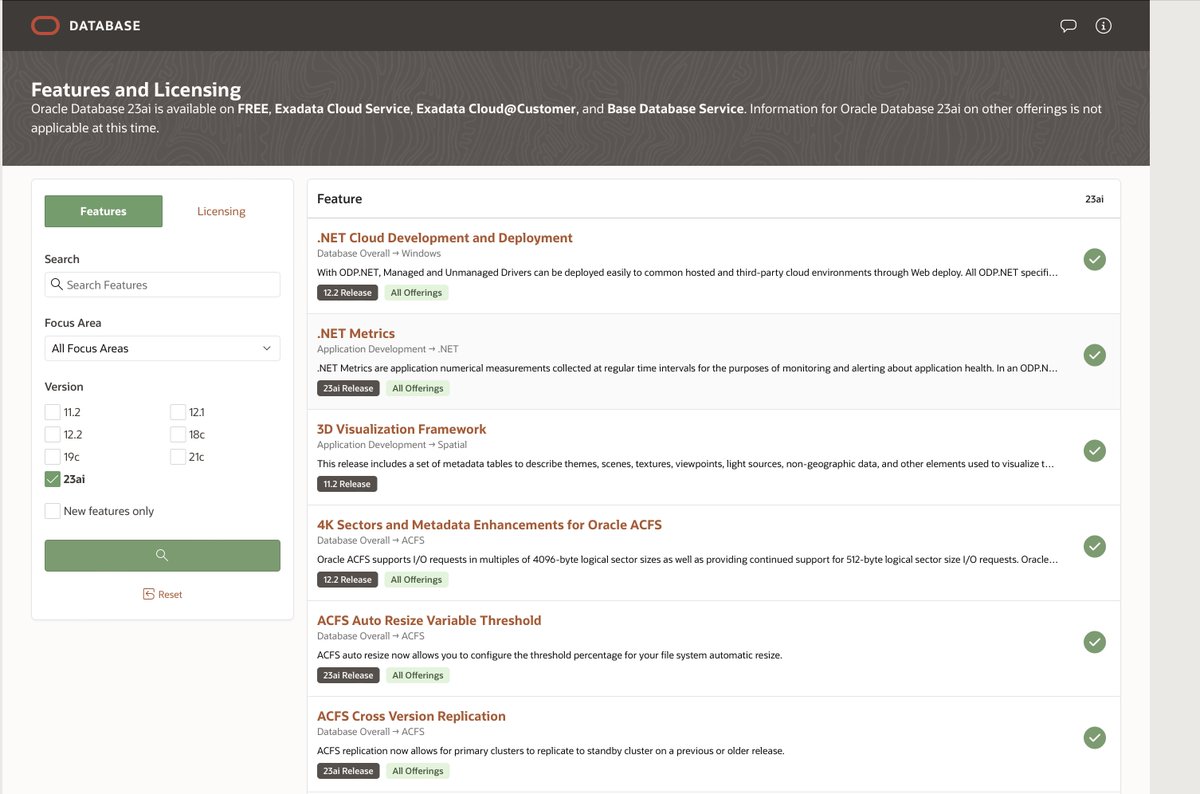
Task: Click the Oracle logo in the header
Action: coord(45,25)
